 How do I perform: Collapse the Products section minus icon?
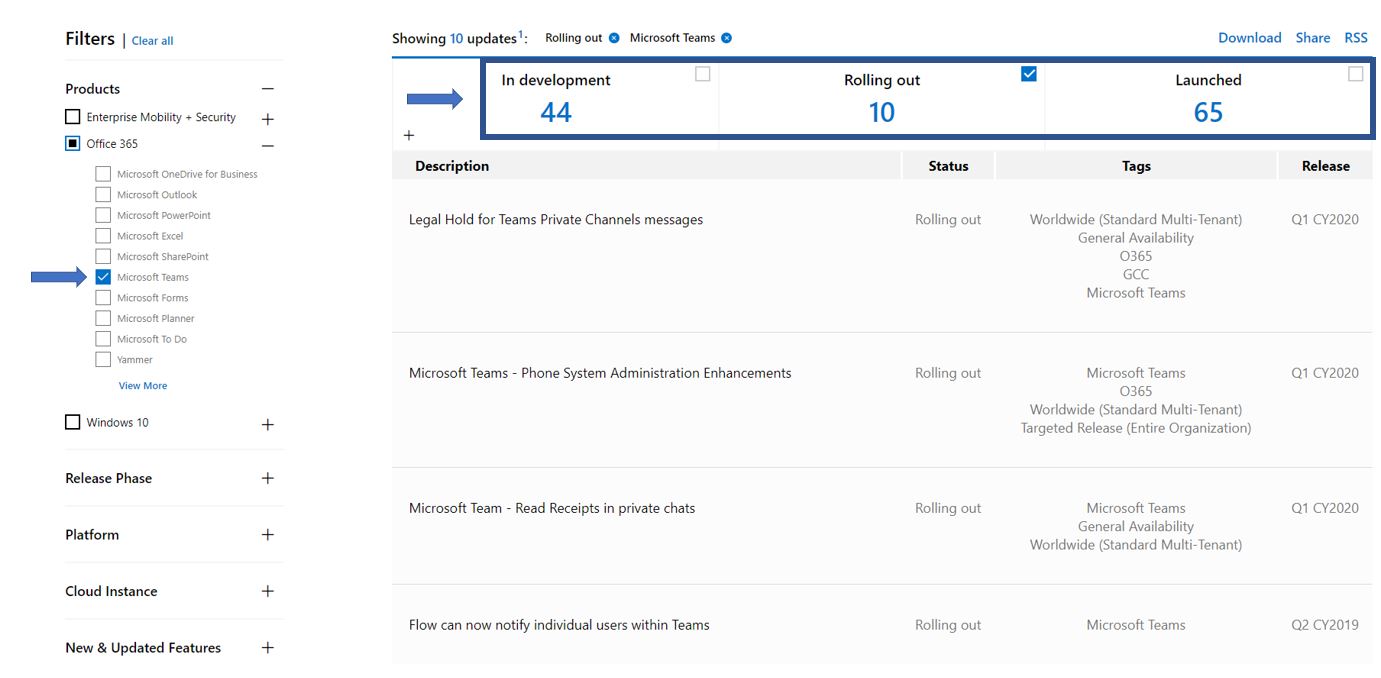[267, 89]
